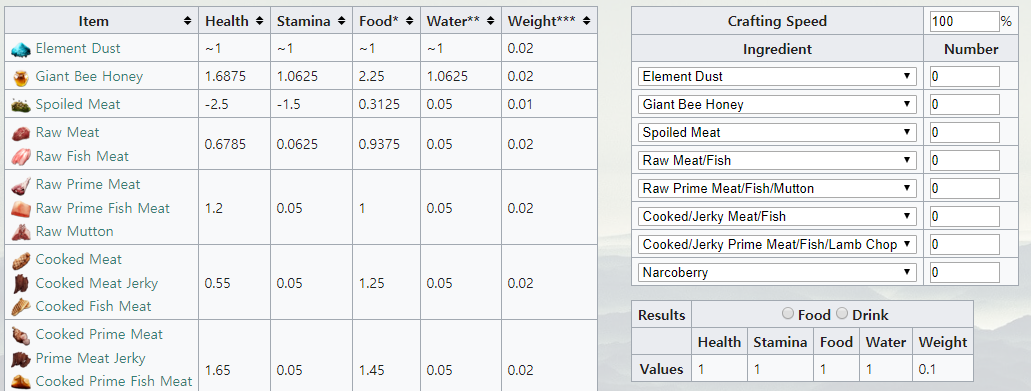
Task: Sort table by Health column
Action: click(234, 21)
